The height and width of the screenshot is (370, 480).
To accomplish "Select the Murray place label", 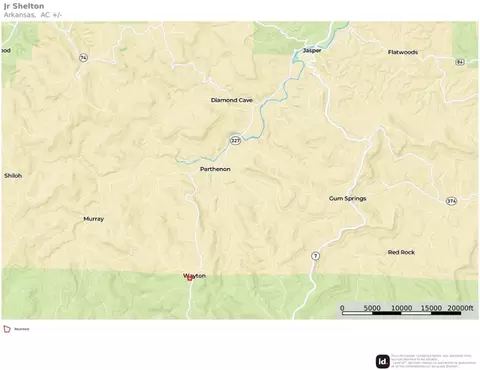I will pos(94,219).
